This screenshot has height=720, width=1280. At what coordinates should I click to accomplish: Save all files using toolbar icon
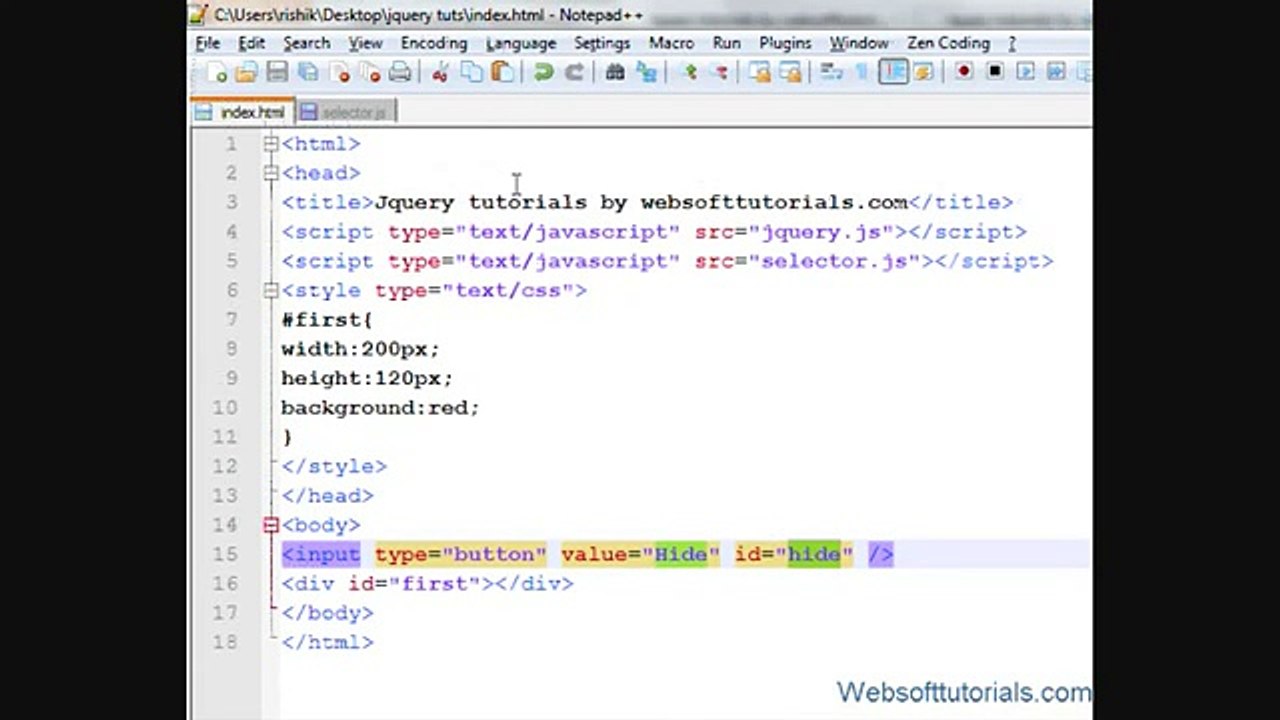[307, 72]
